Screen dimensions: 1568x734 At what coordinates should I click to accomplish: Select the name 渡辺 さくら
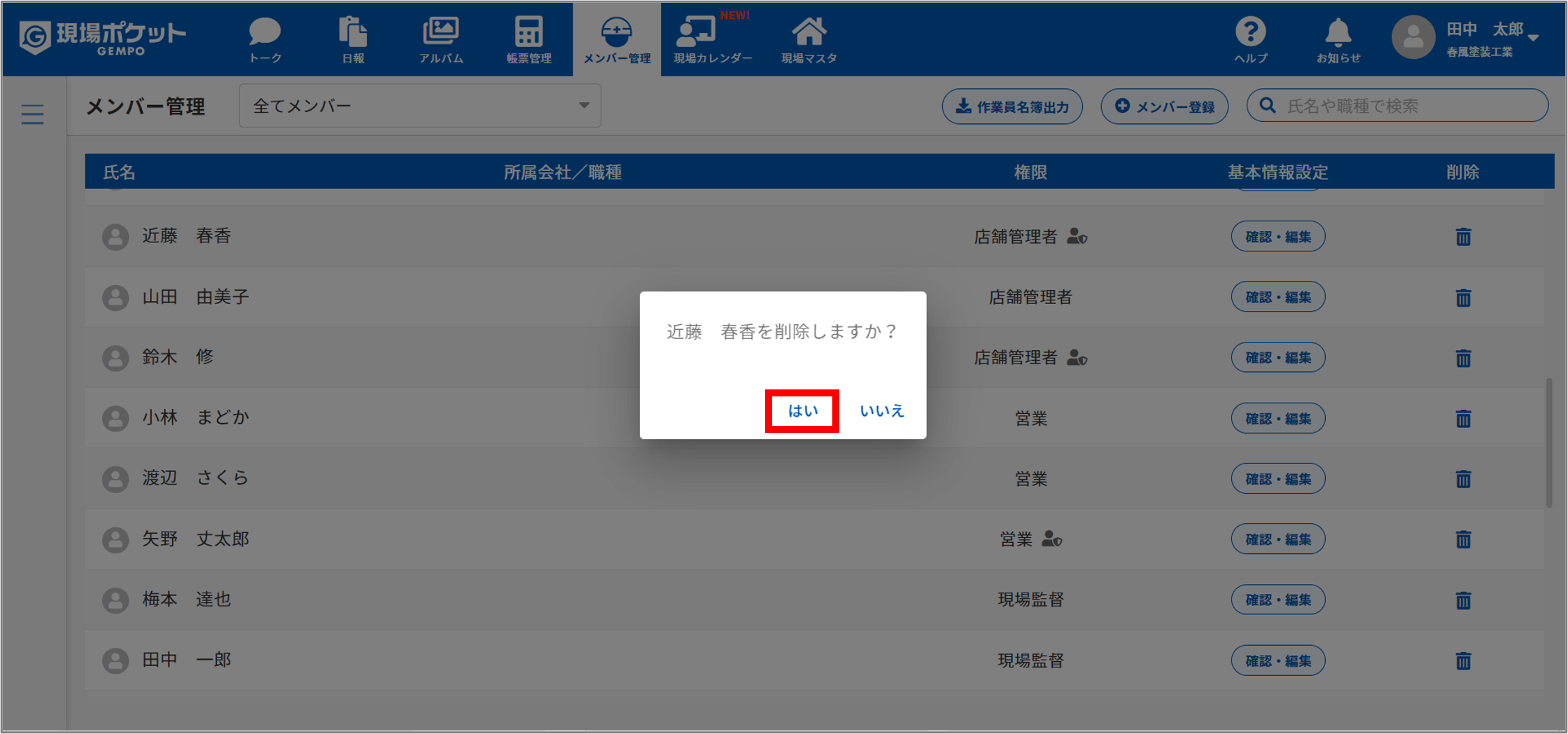[x=196, y=478]
